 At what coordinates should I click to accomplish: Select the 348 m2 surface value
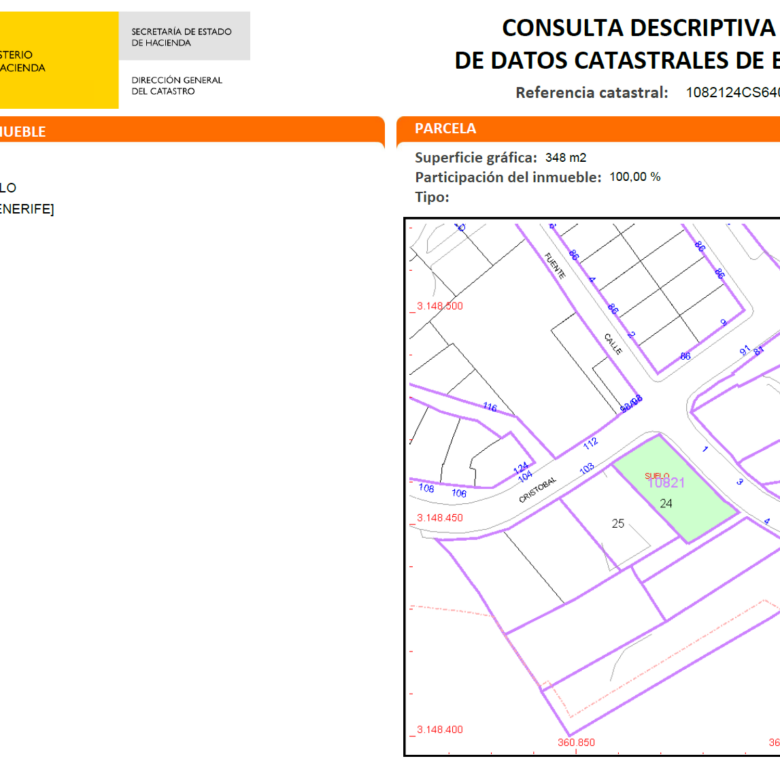coord(566,158)
